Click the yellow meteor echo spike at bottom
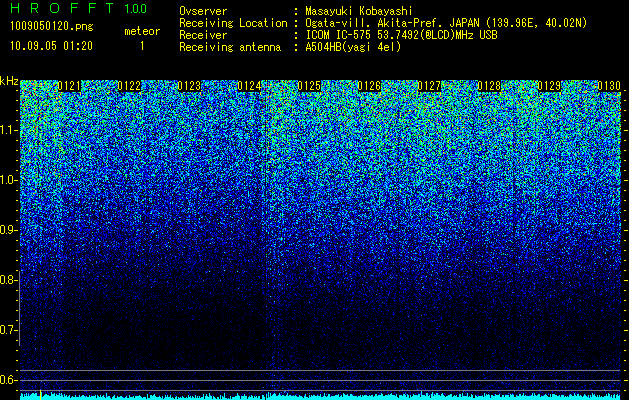629x400 pixels. coord(41,394)
